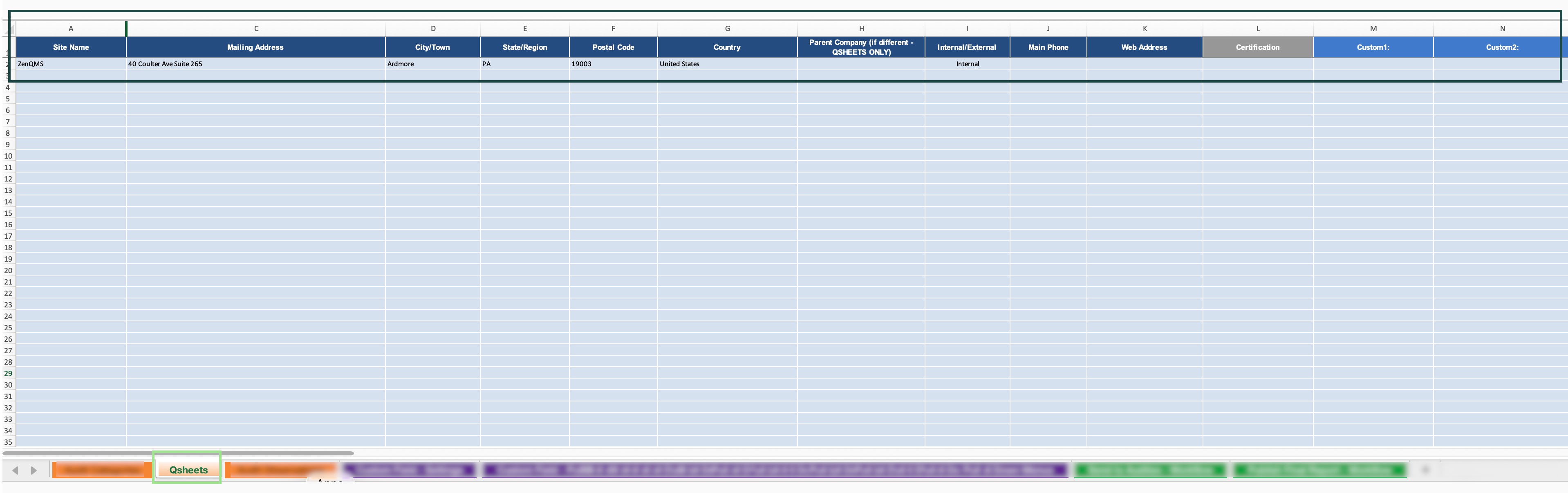
Task: Click the 'Main Phone' header cell
Action: click(x=1048, y=47)
